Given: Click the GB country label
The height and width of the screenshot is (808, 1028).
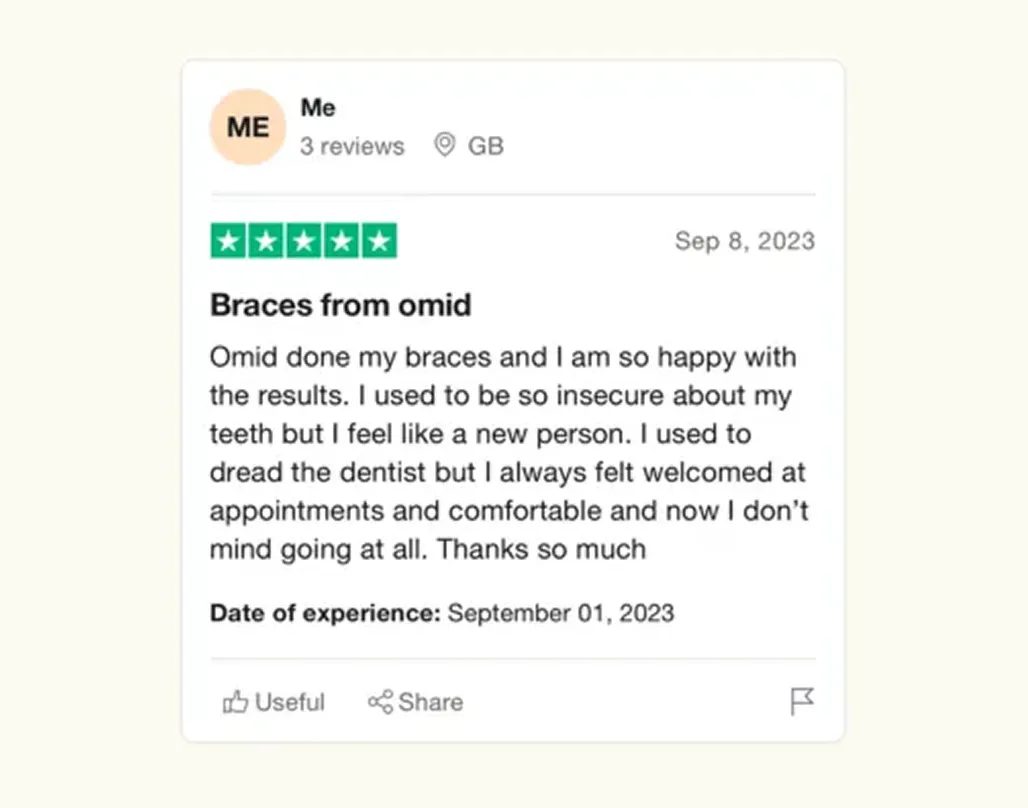Looking at the screenshot, I should (x=486, y=146).
